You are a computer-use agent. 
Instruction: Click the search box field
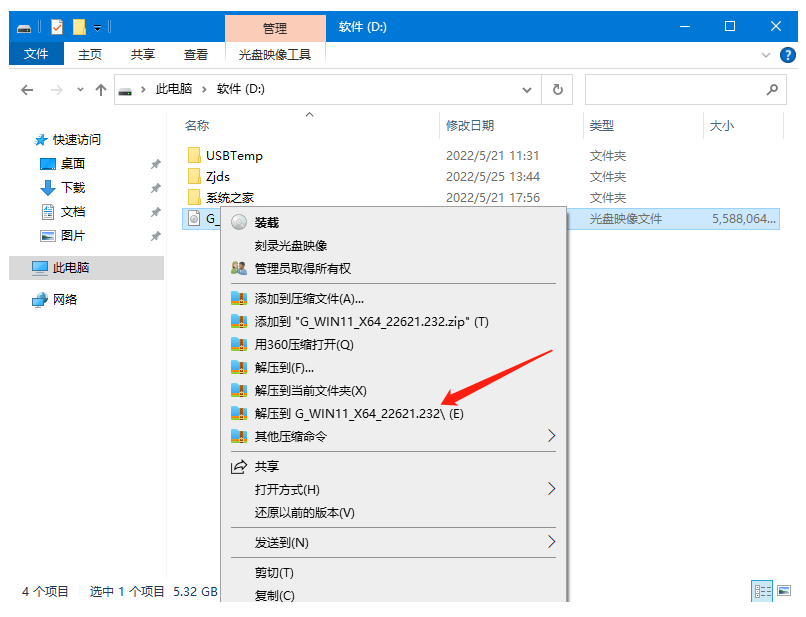tap(686, 90)
